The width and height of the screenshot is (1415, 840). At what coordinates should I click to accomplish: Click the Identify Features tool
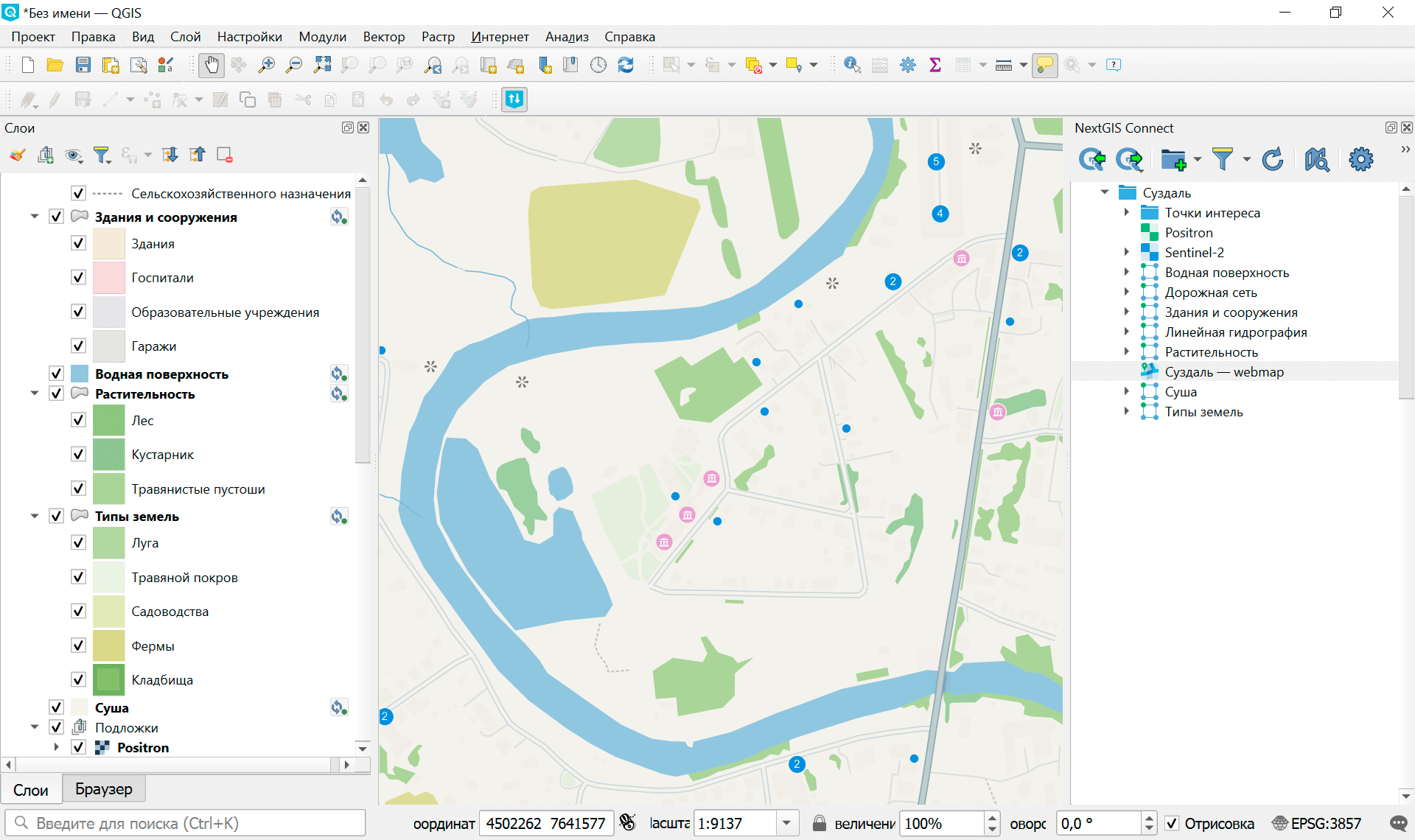point(852,66)
